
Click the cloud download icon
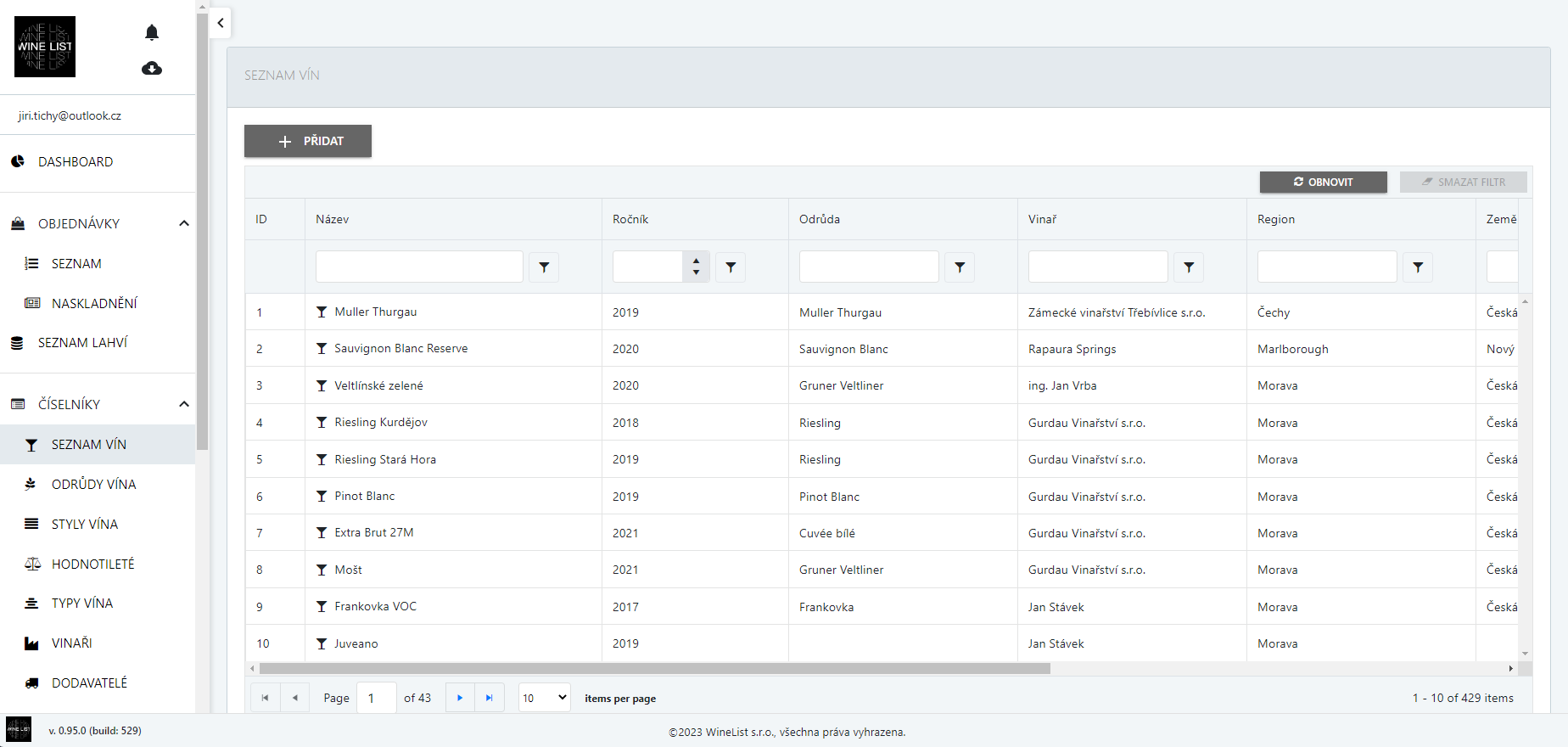[x=152, y=68]
